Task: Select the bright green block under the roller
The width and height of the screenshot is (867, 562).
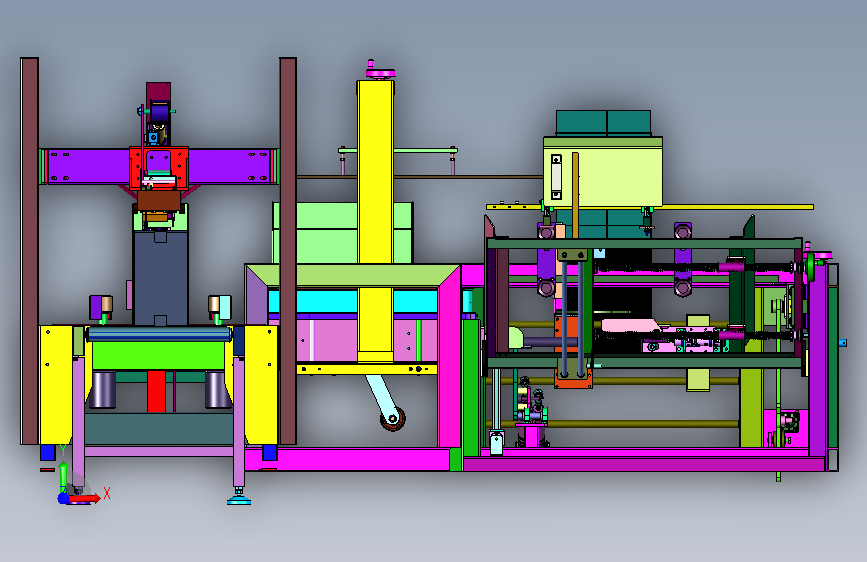Action: (159, 356)
